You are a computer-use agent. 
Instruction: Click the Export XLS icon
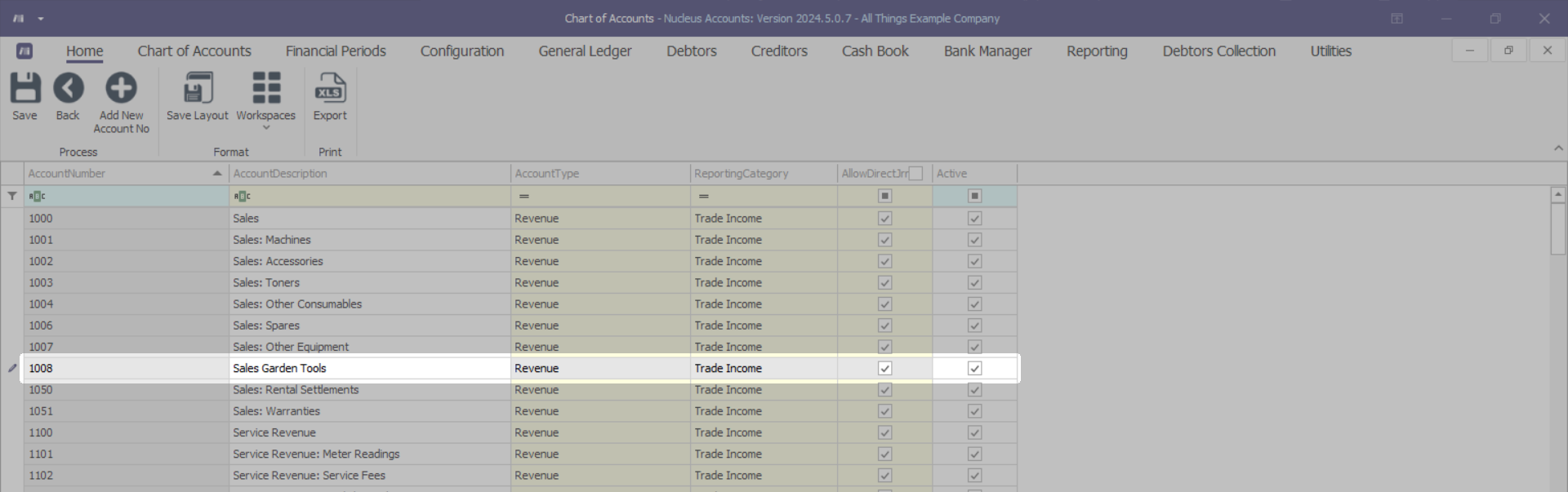coord(330,88)
